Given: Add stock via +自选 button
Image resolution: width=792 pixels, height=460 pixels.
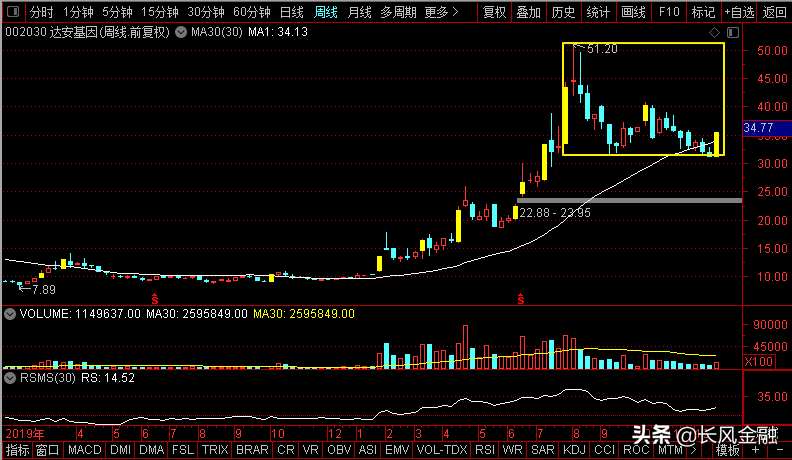Looking at the screenshot, I should 738,13.
